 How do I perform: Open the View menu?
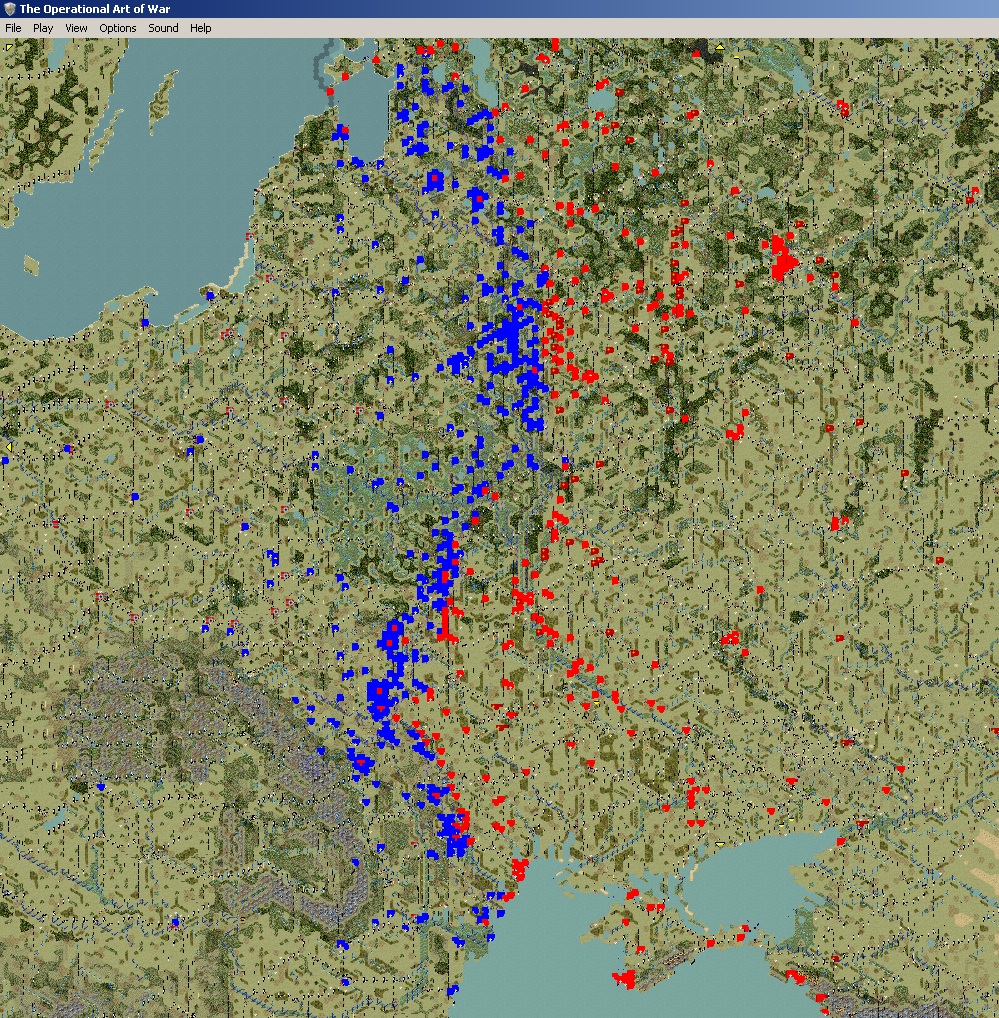tap(76, 28)
